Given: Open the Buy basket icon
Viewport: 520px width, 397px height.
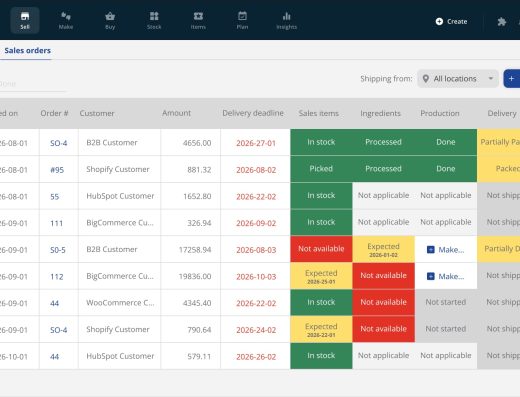Looking at the screenshot, I should (110, 20).
